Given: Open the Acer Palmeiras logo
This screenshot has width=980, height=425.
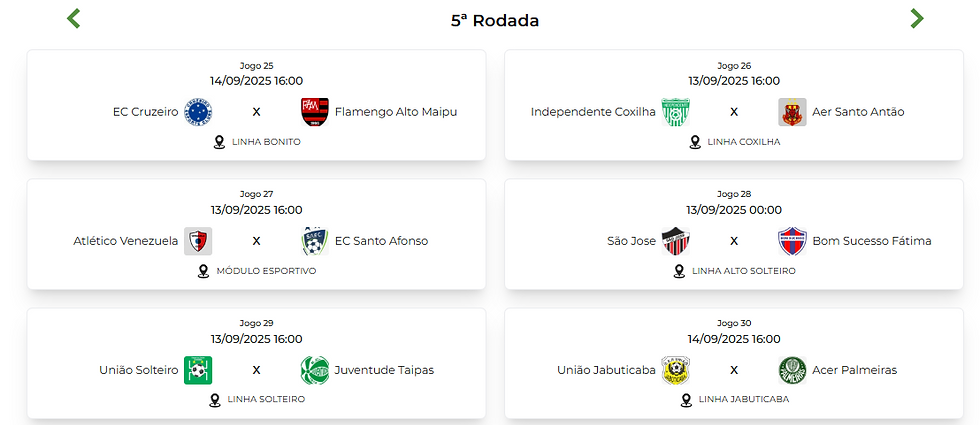Looking at the screenshot, I should [x=792, y=370].
